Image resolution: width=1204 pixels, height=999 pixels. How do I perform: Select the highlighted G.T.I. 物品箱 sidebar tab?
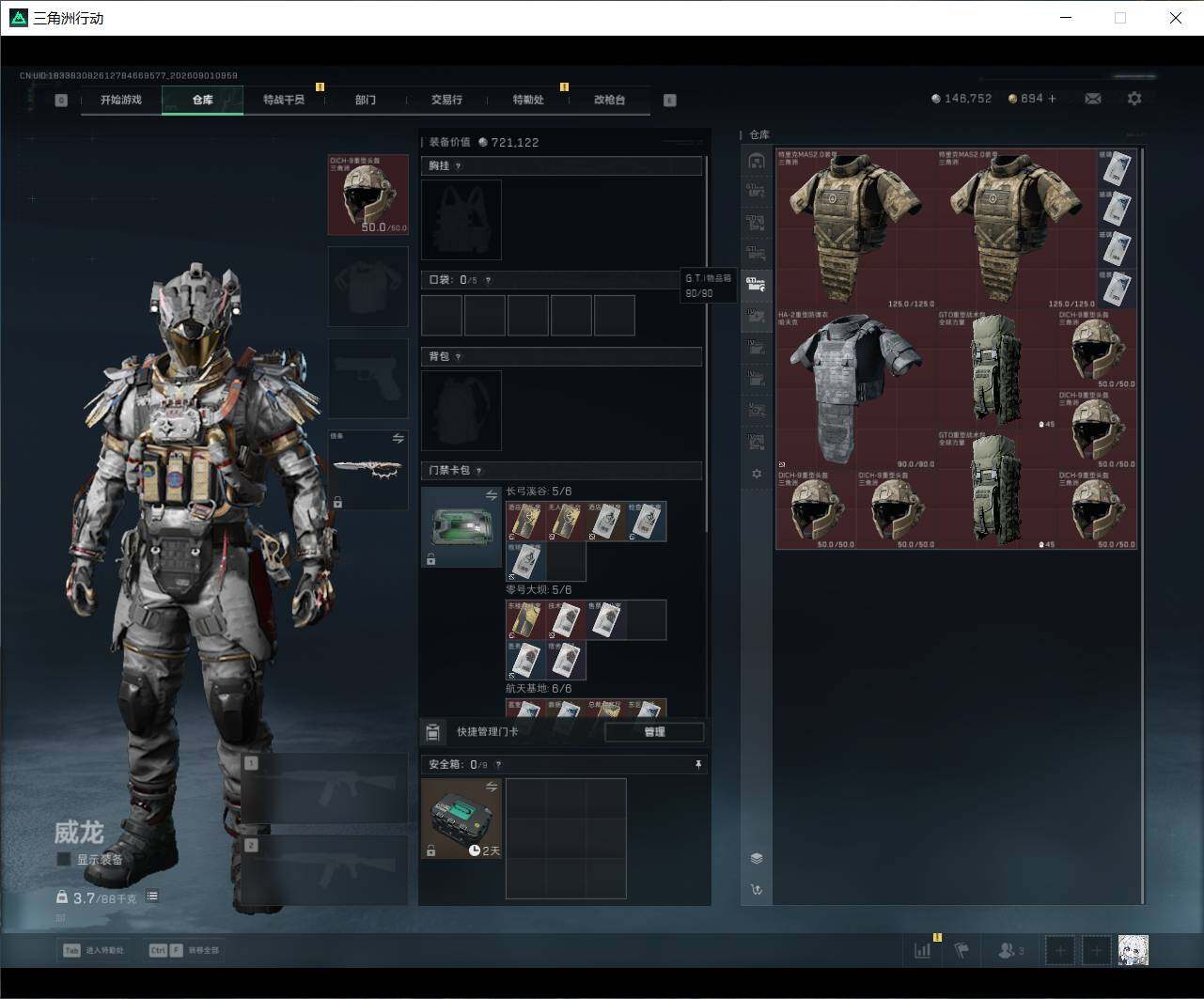tap(757, 284)
